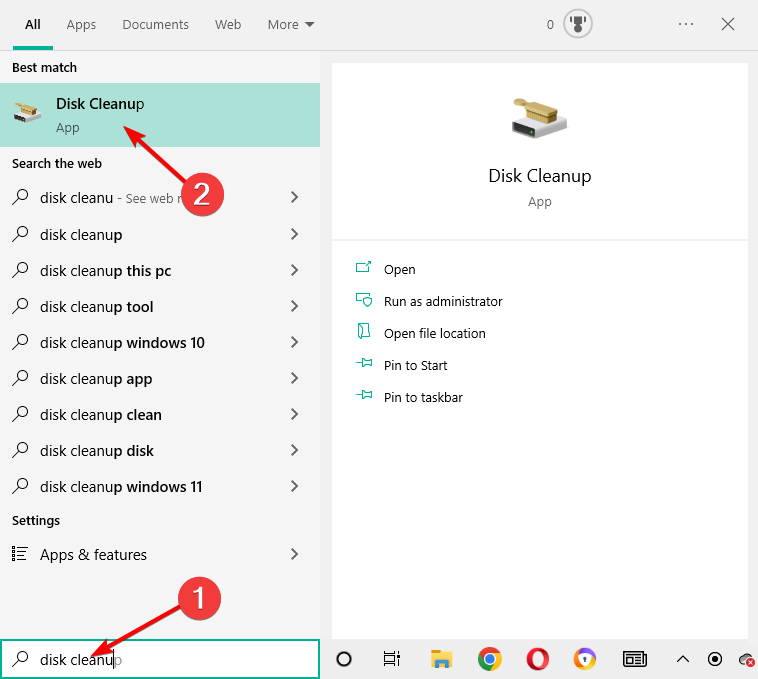Select the 'disk cleanup' web suggestion

[x=160, y=234]
